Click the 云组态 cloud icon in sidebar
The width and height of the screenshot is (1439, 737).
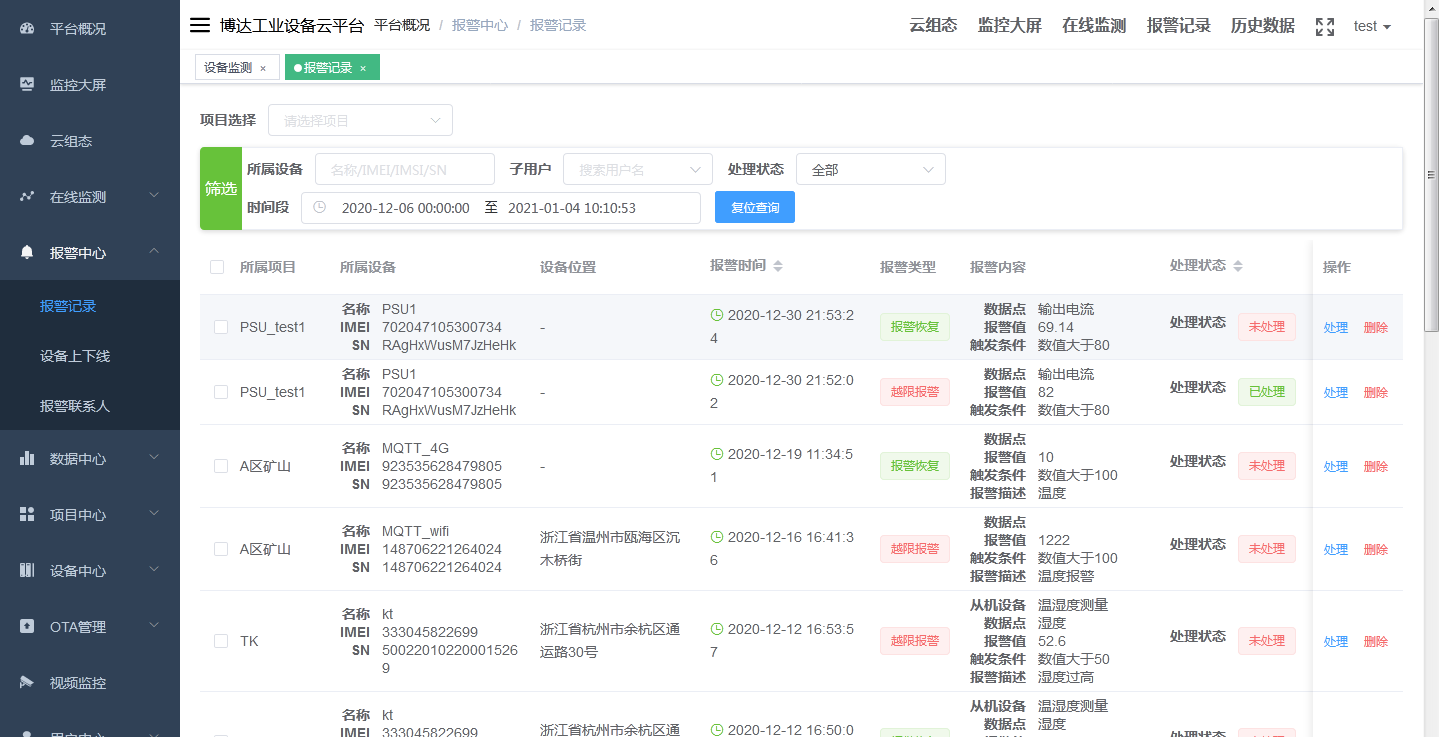pos(28,141)
